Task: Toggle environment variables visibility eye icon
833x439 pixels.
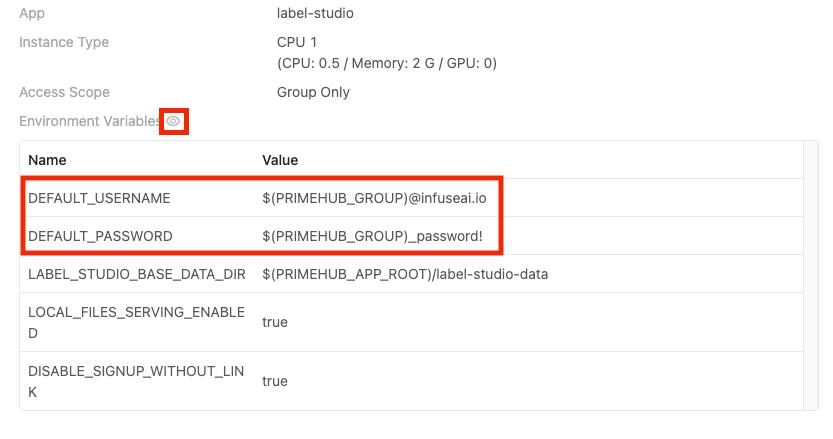Action: click(x=173, y=121)
